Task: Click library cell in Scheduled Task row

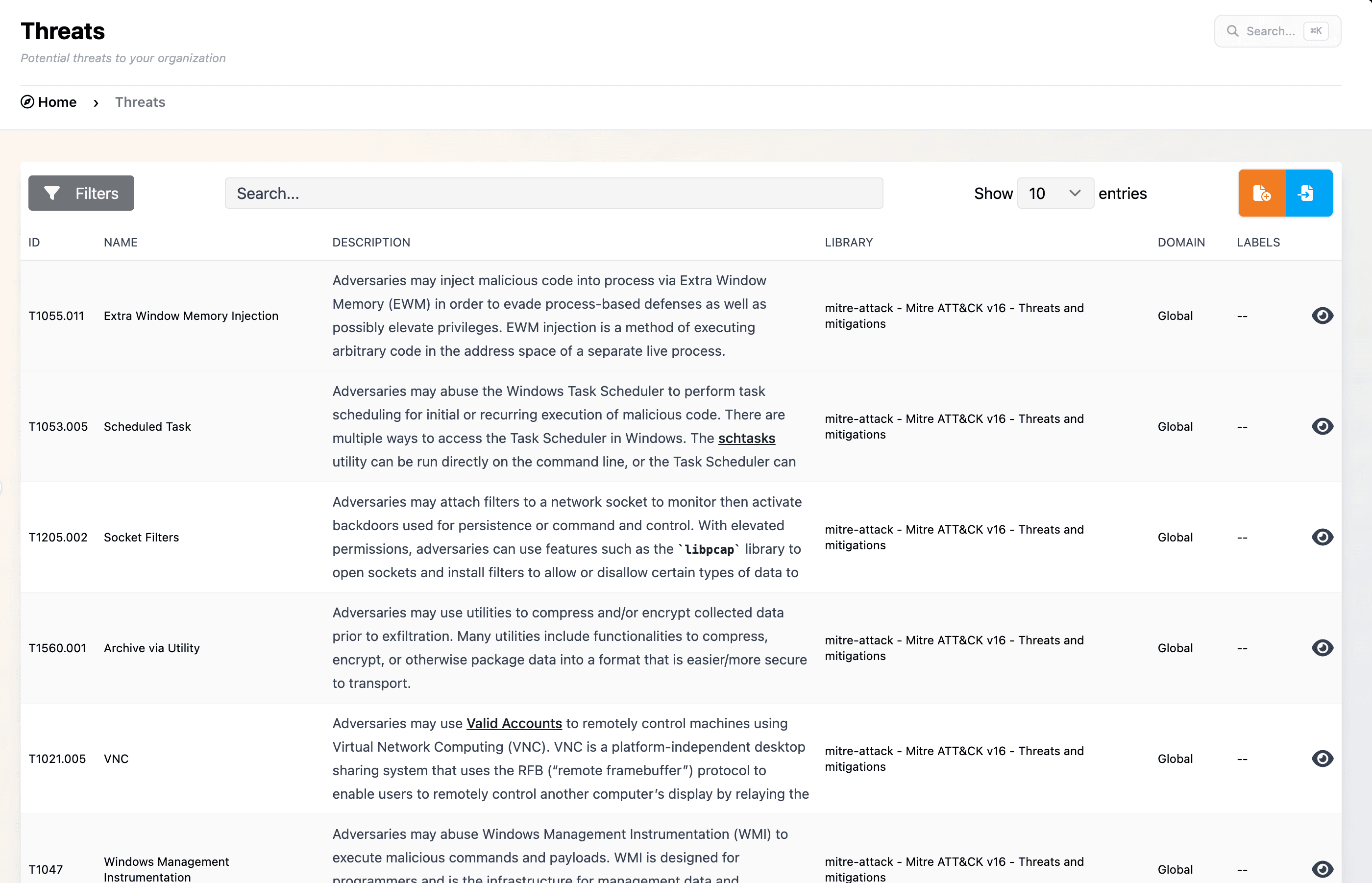Action: click(954, 427)
